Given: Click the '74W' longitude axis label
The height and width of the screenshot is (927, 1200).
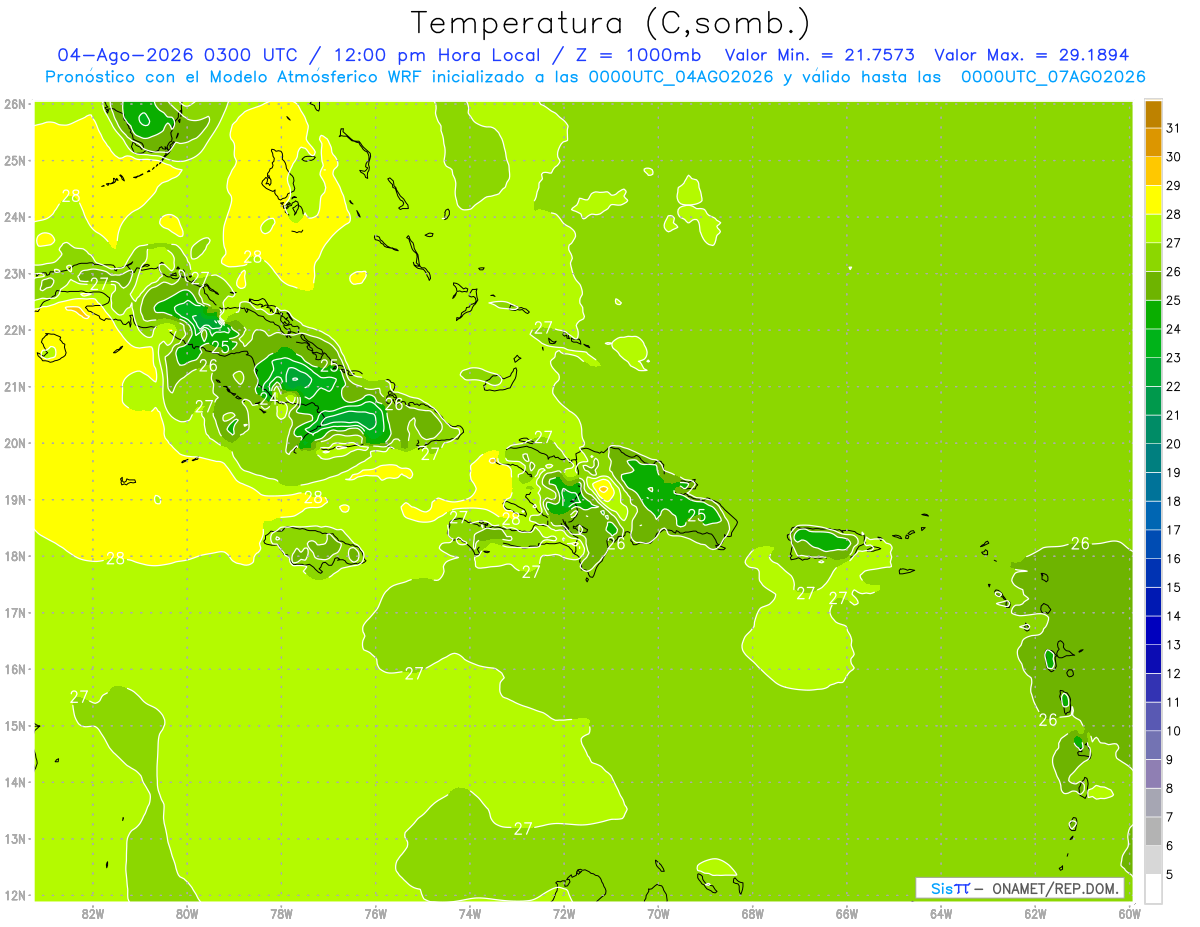Looking at the screenshot, I should tap(469, 913).
